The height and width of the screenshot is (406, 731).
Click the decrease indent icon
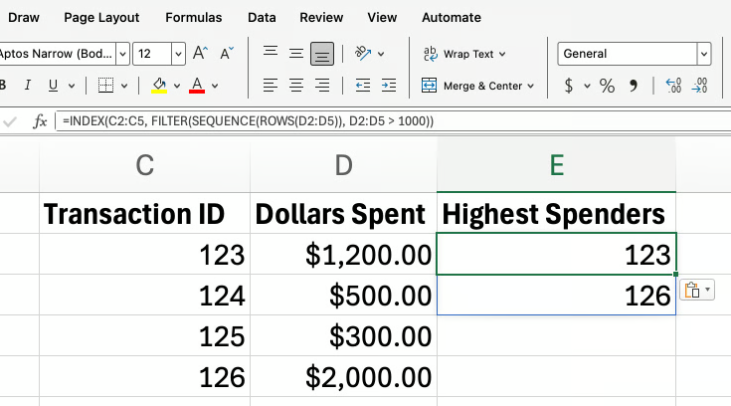(x=362, y=86)
